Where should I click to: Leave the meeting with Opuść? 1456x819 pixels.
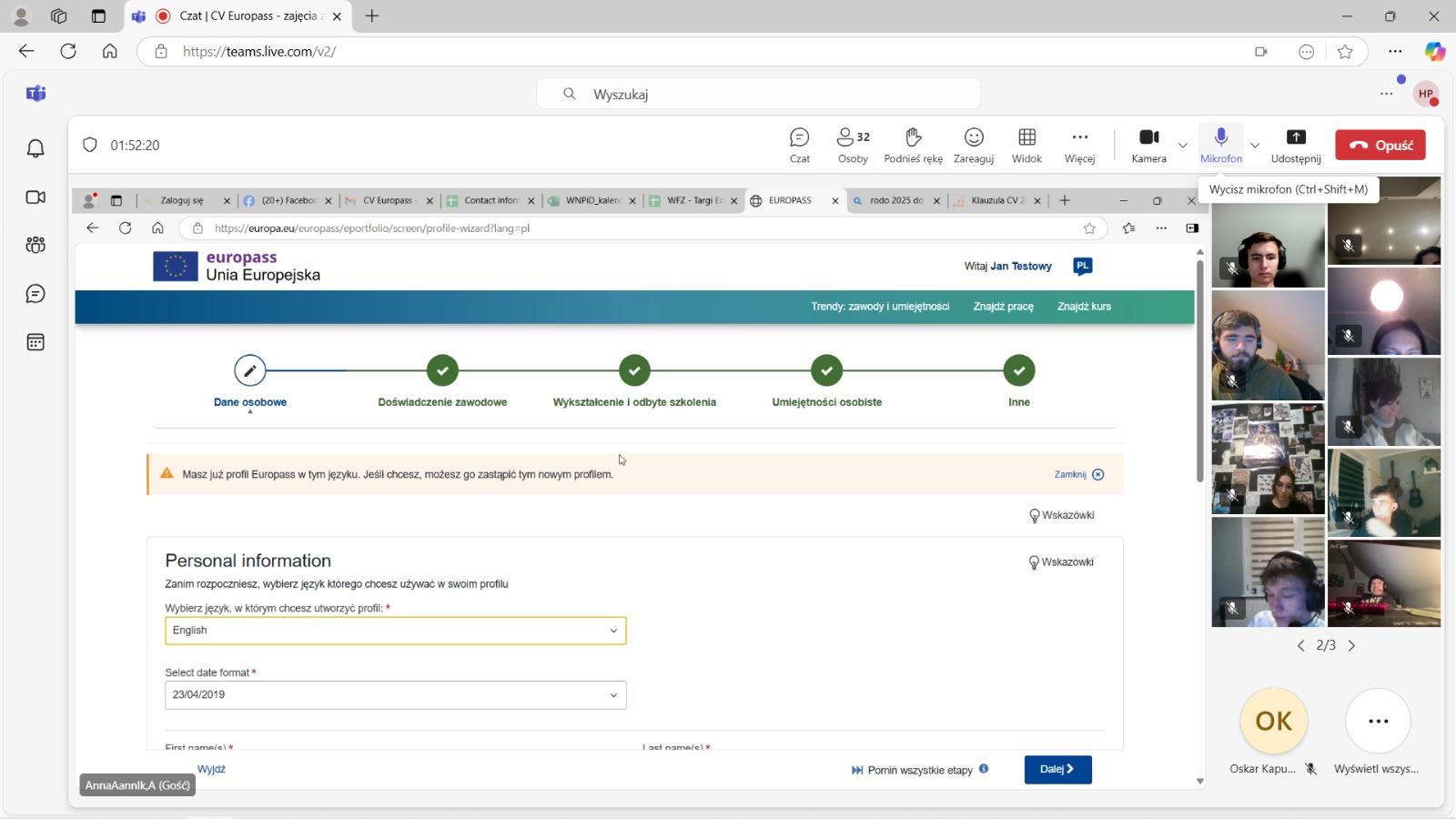coord(1380,145)
